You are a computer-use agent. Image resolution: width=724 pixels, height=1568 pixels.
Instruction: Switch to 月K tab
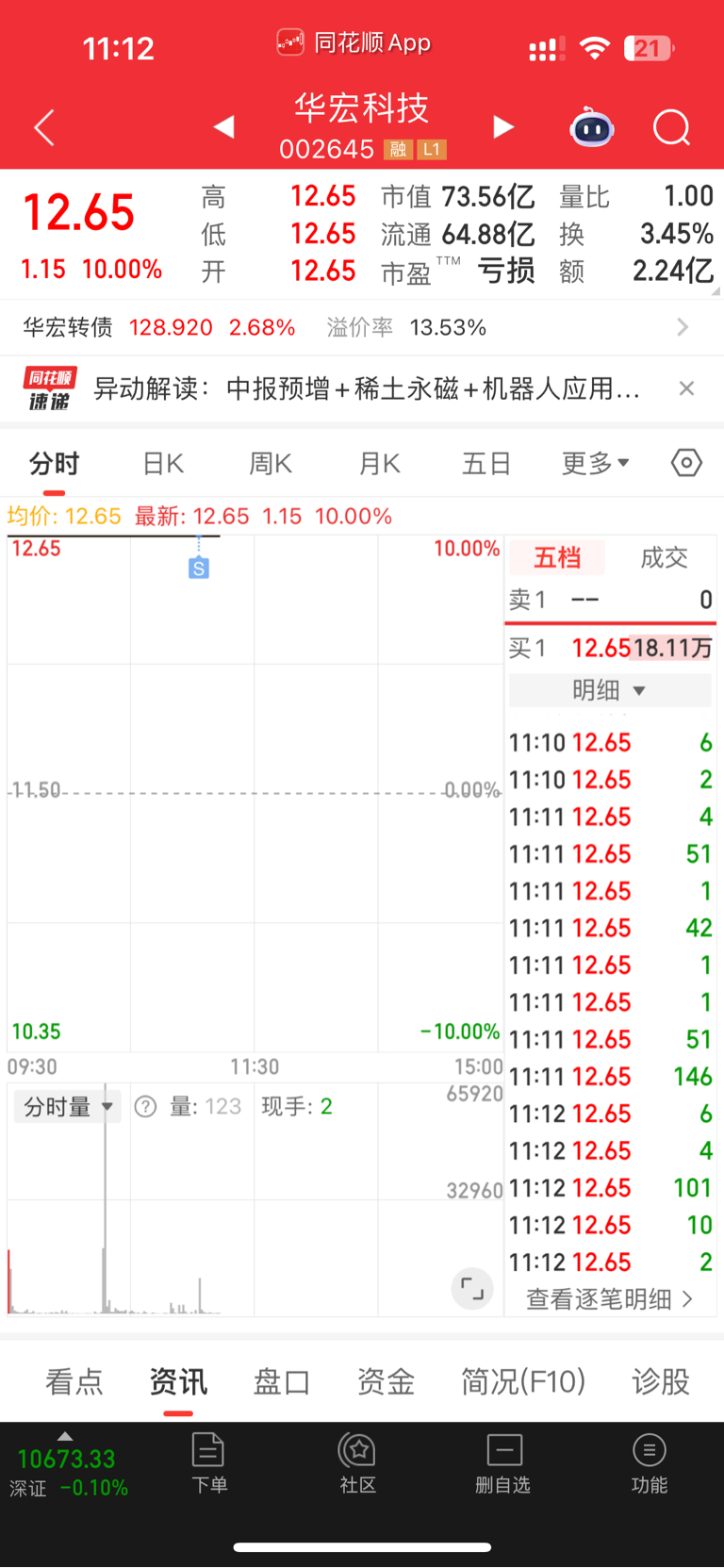379,463
